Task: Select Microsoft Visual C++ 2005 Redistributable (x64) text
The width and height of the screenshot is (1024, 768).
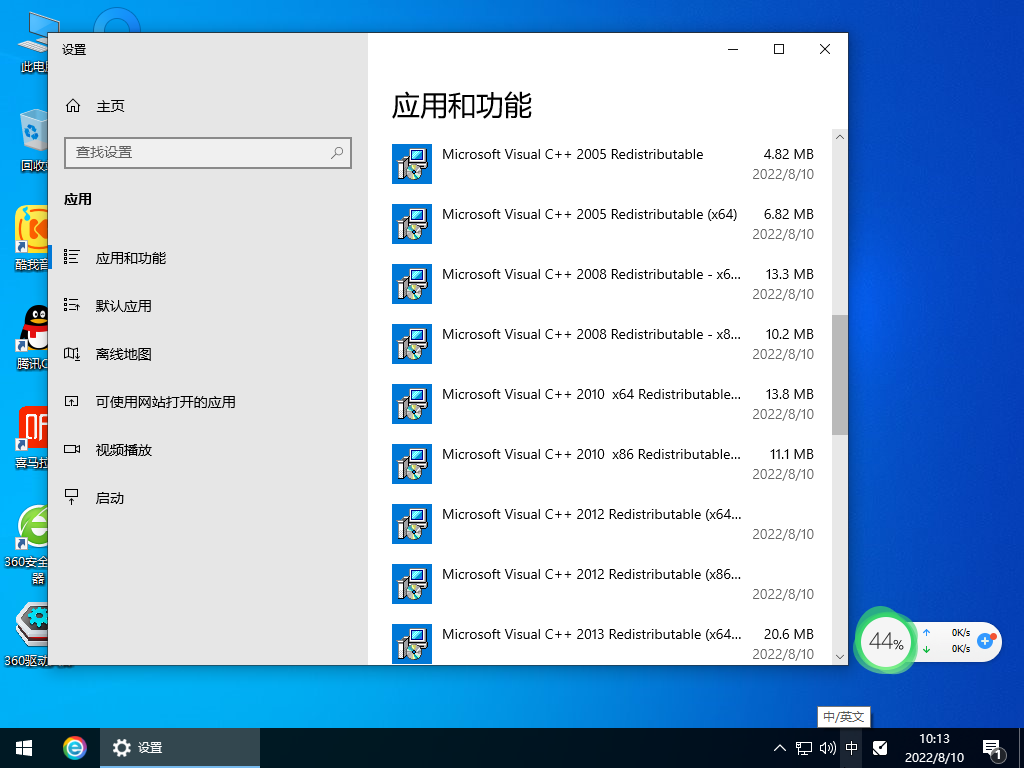Action: click(x=590, y=215)
